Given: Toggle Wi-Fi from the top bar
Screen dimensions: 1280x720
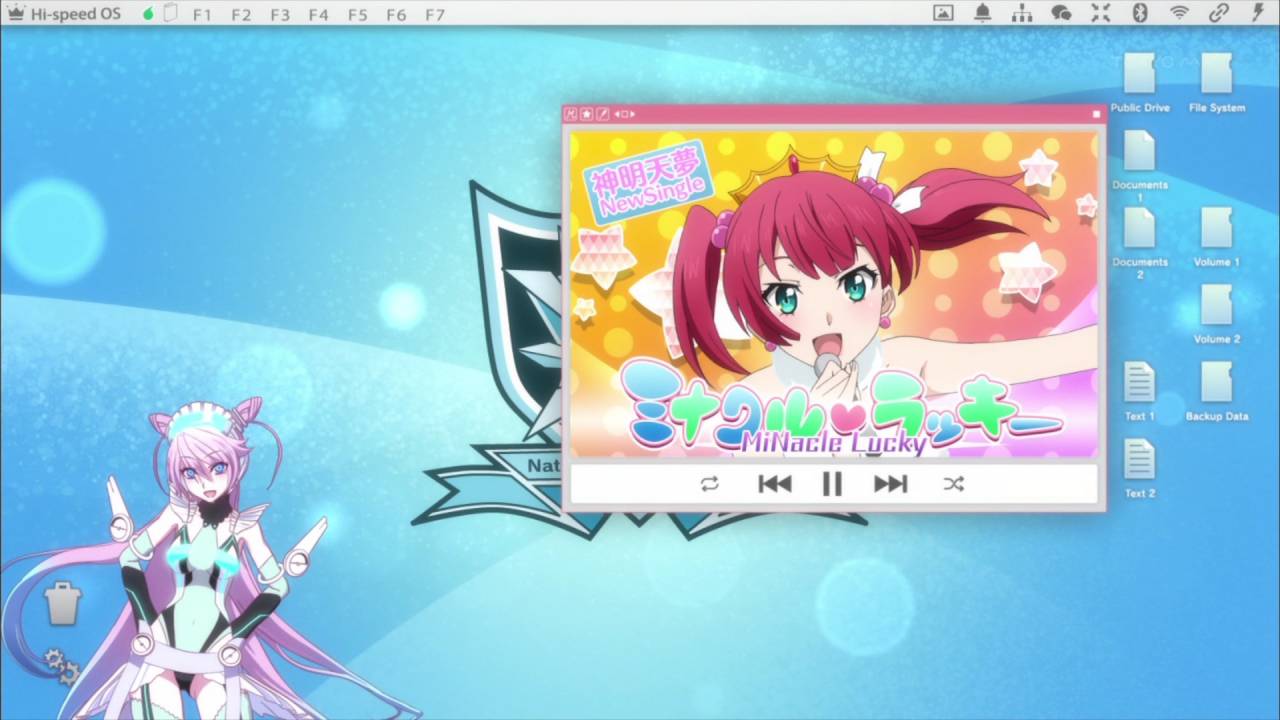Looking at the screenshot, I should click(1179, 13).
